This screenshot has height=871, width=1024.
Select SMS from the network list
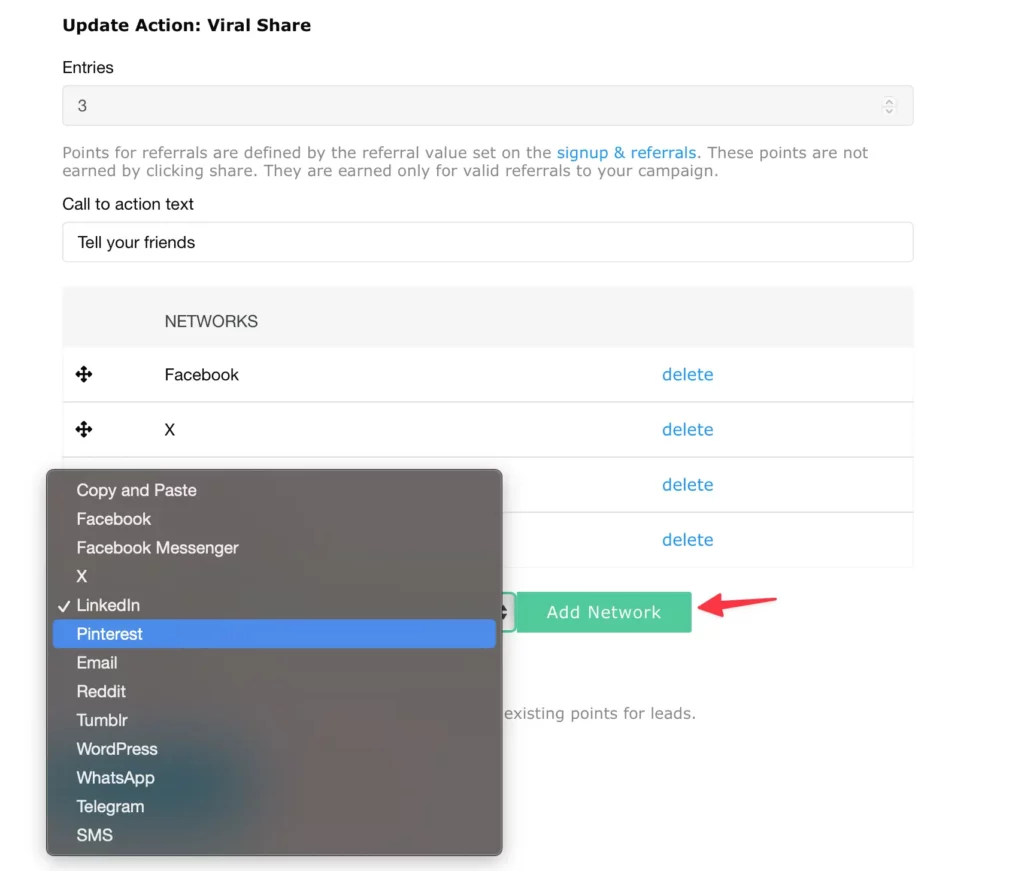coord(274,834)
